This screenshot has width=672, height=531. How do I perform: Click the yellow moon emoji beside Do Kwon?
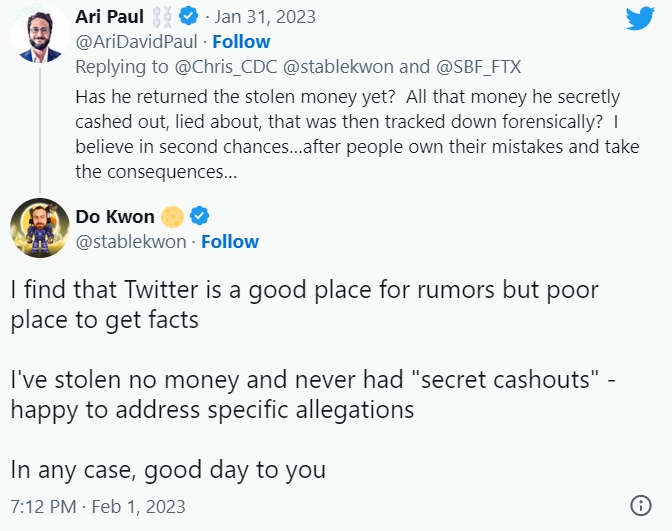click(x=172, y=216)
